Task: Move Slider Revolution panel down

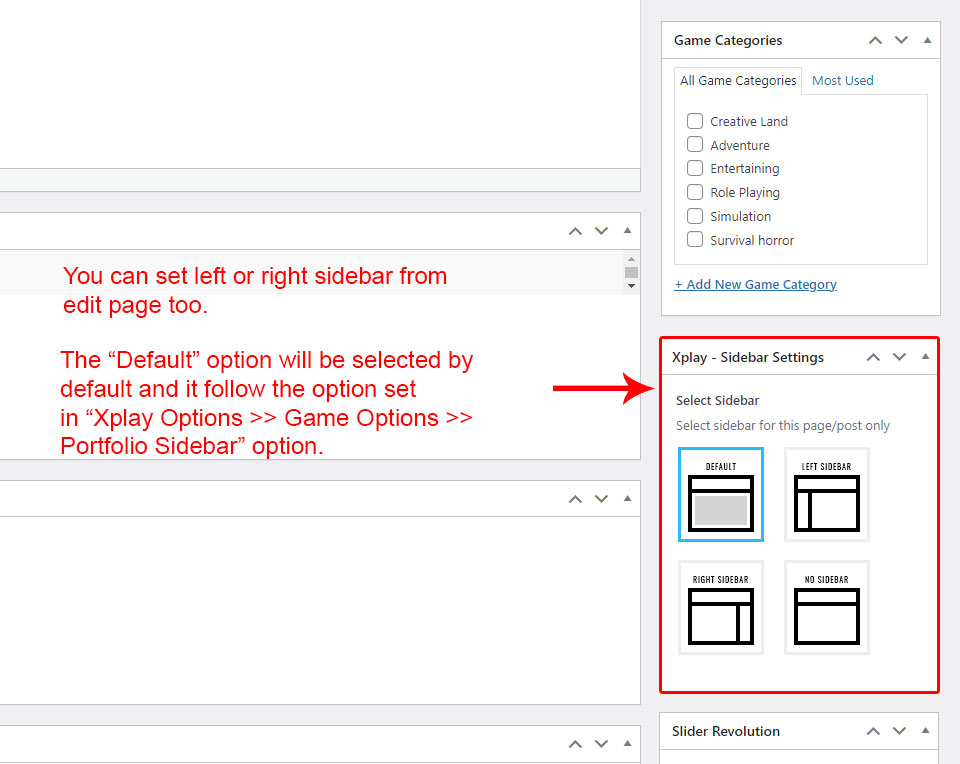Action: [901, 731]
